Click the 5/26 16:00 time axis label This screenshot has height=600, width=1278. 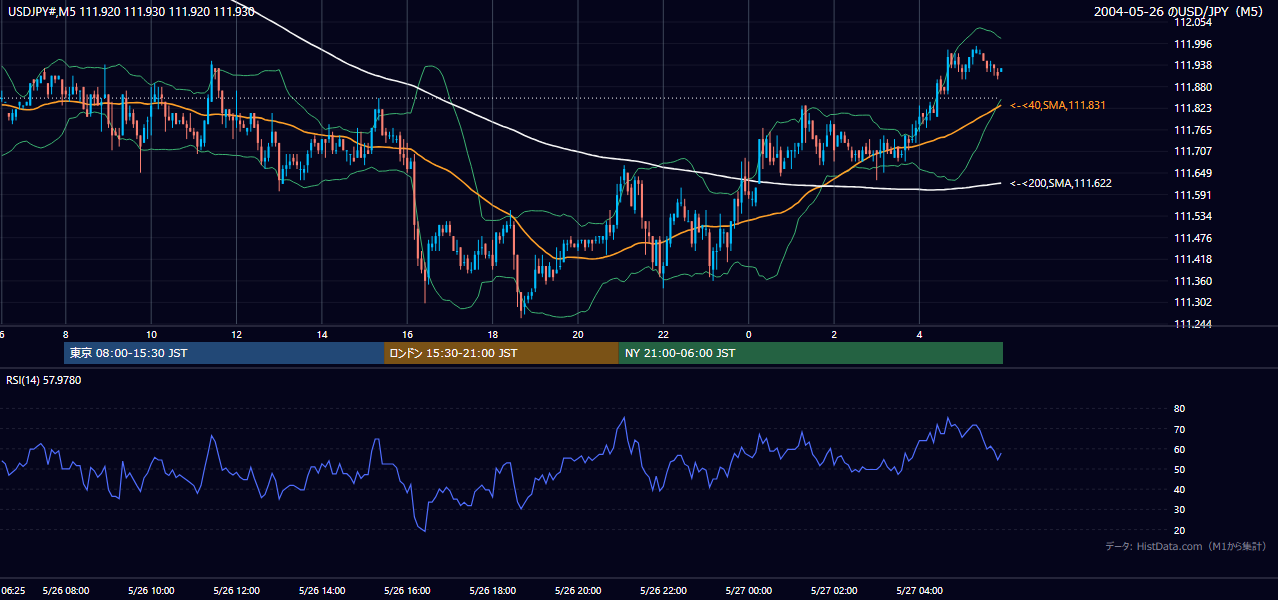tap(407, 591)
